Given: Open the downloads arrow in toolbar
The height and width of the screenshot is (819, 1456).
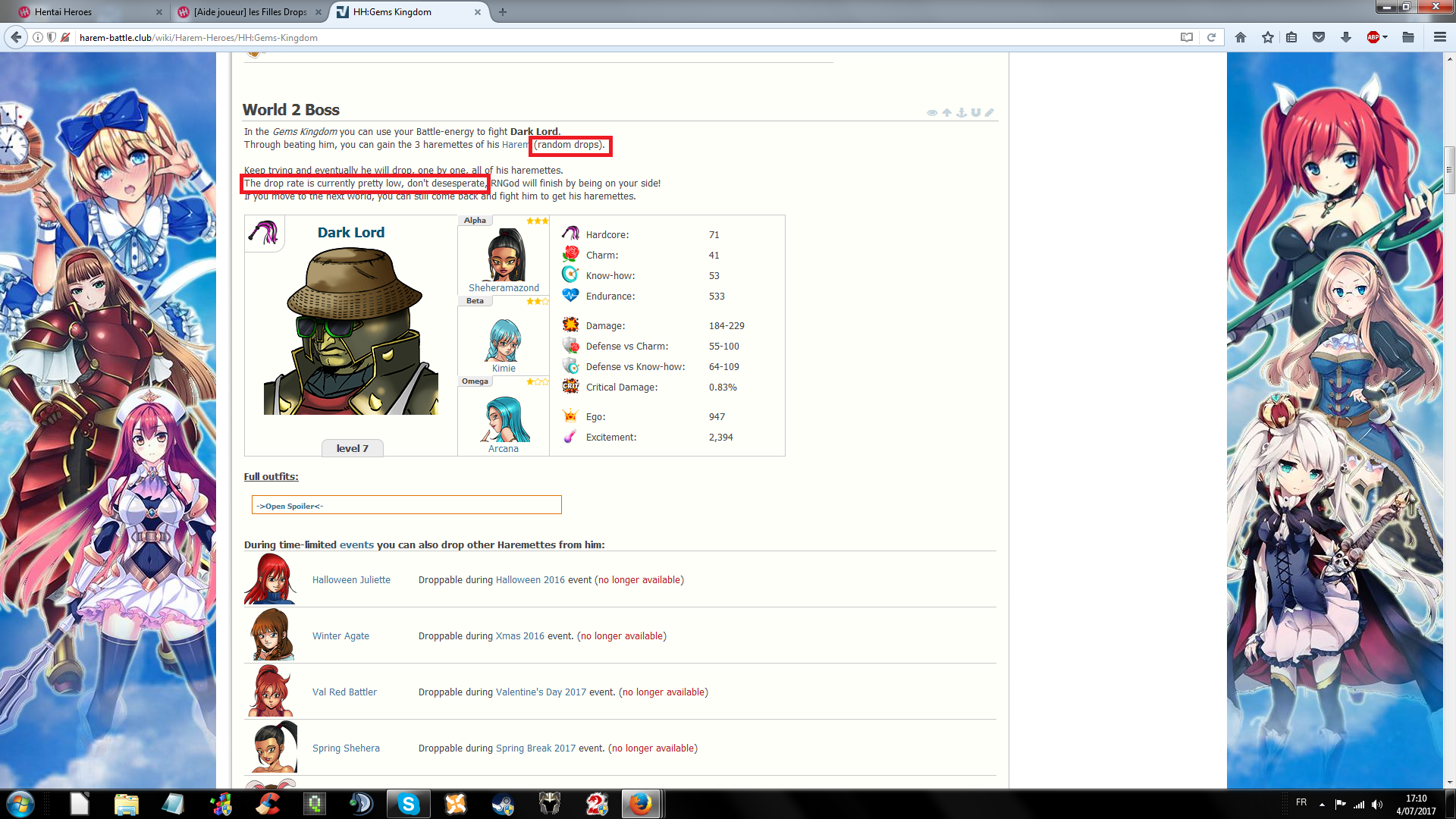Looking at the screenshot, I should [1346, 37].
